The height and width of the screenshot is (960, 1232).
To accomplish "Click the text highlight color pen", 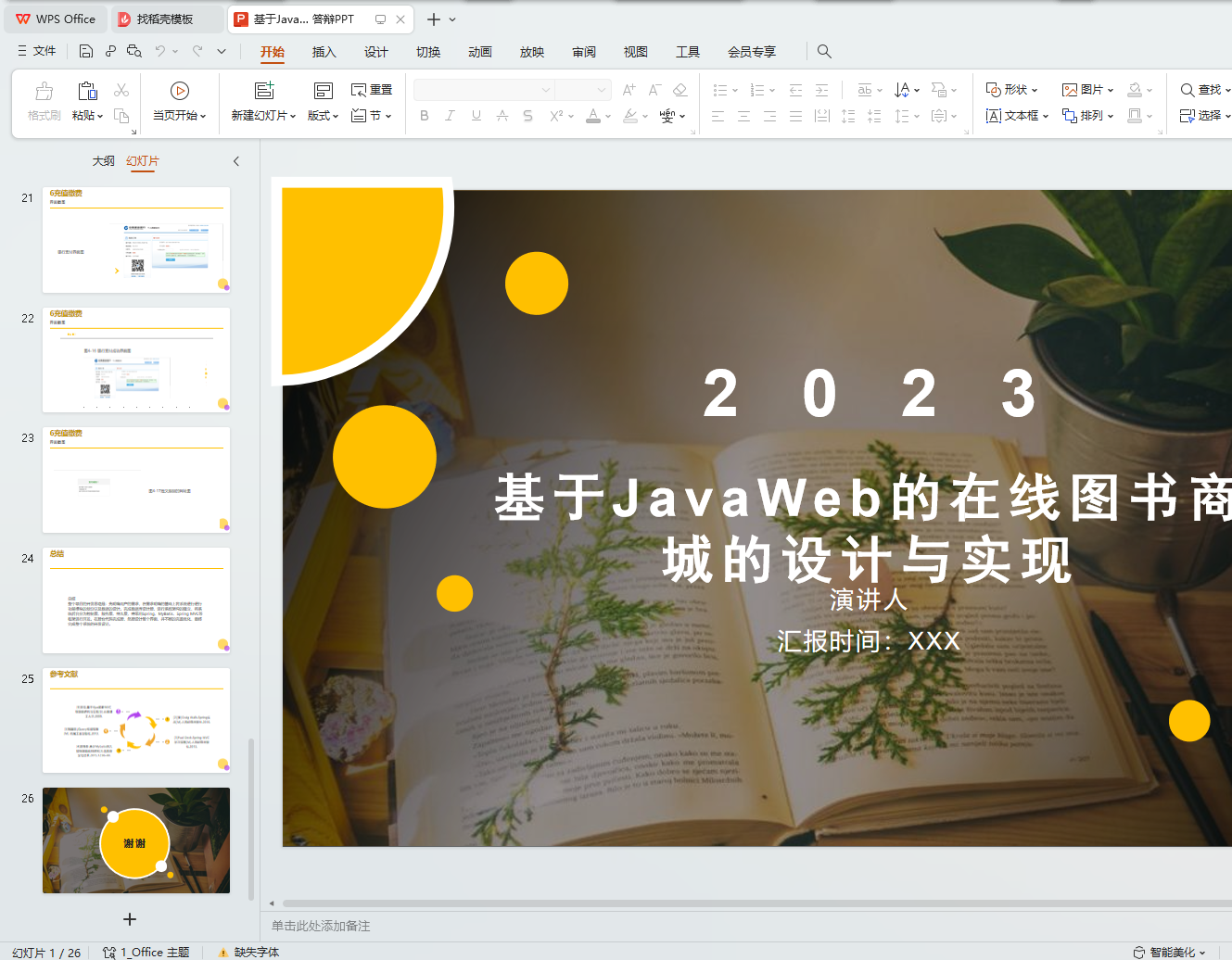I will [x=630, y=116].
